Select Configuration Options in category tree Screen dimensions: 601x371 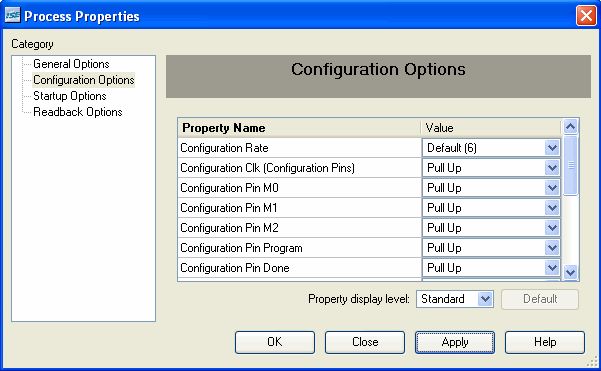point(84,80)
